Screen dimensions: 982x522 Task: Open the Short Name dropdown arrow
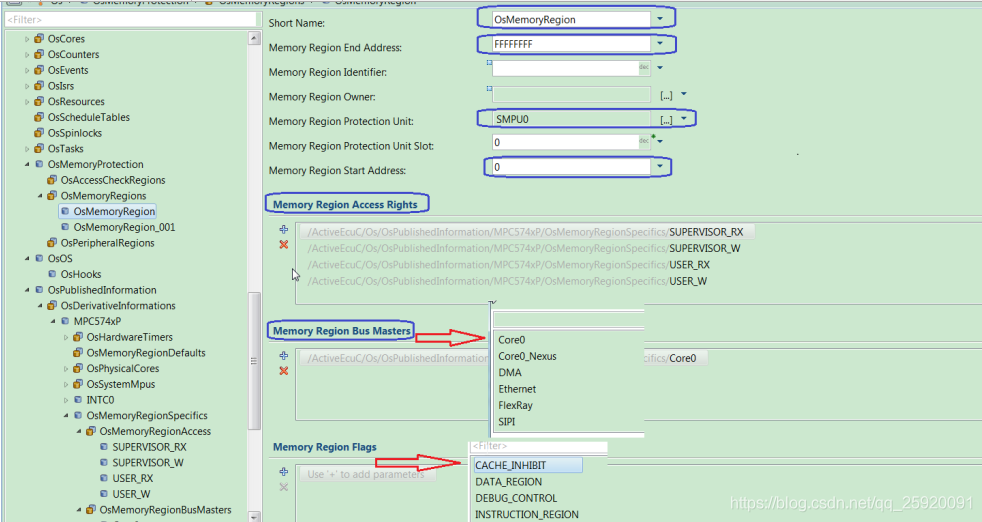click(x=660, y=19)
